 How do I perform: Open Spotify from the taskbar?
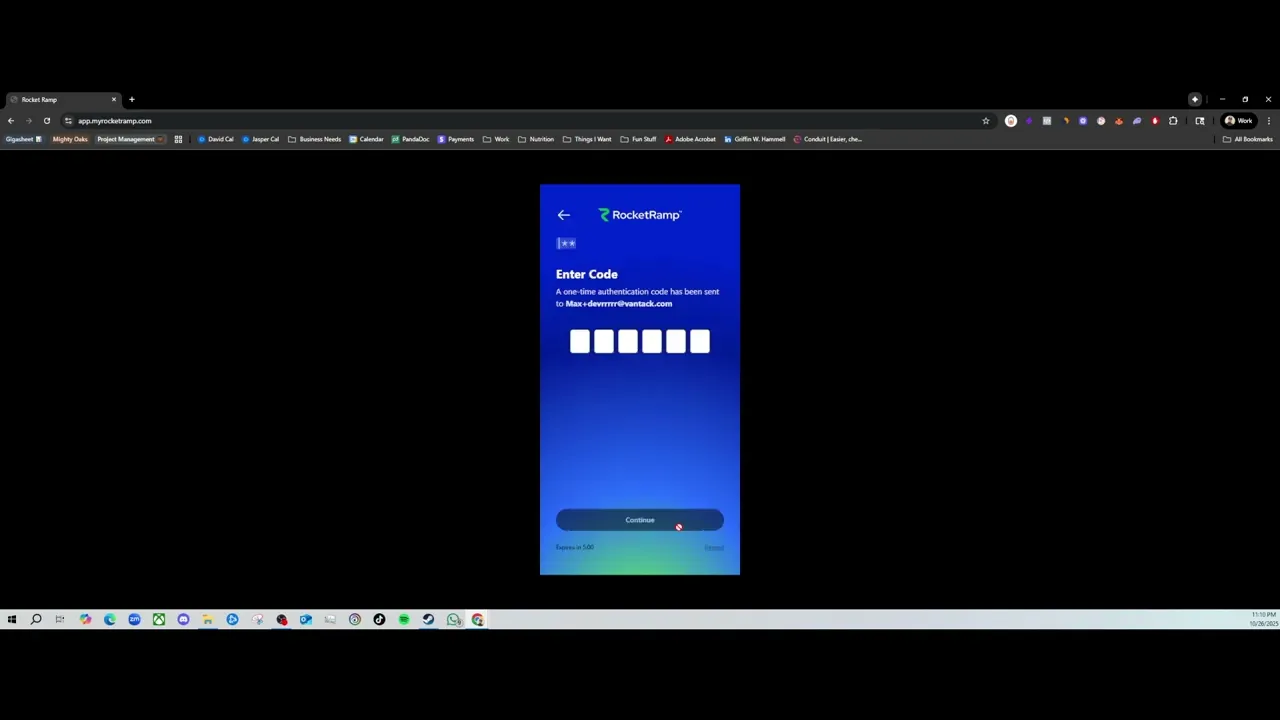[404, 620]
